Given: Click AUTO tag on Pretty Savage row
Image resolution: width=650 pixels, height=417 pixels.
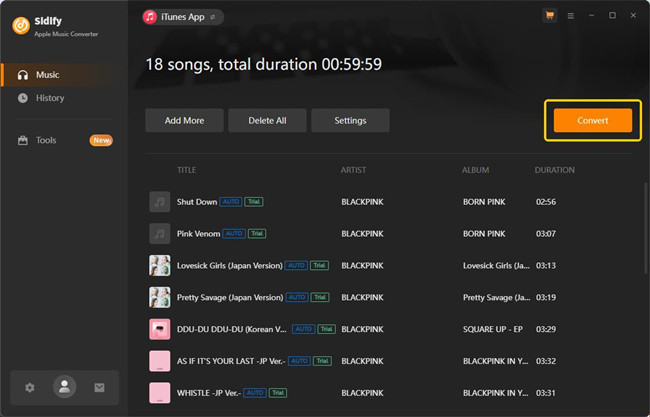Looking at the screenshot, I should tap(297, 298).
